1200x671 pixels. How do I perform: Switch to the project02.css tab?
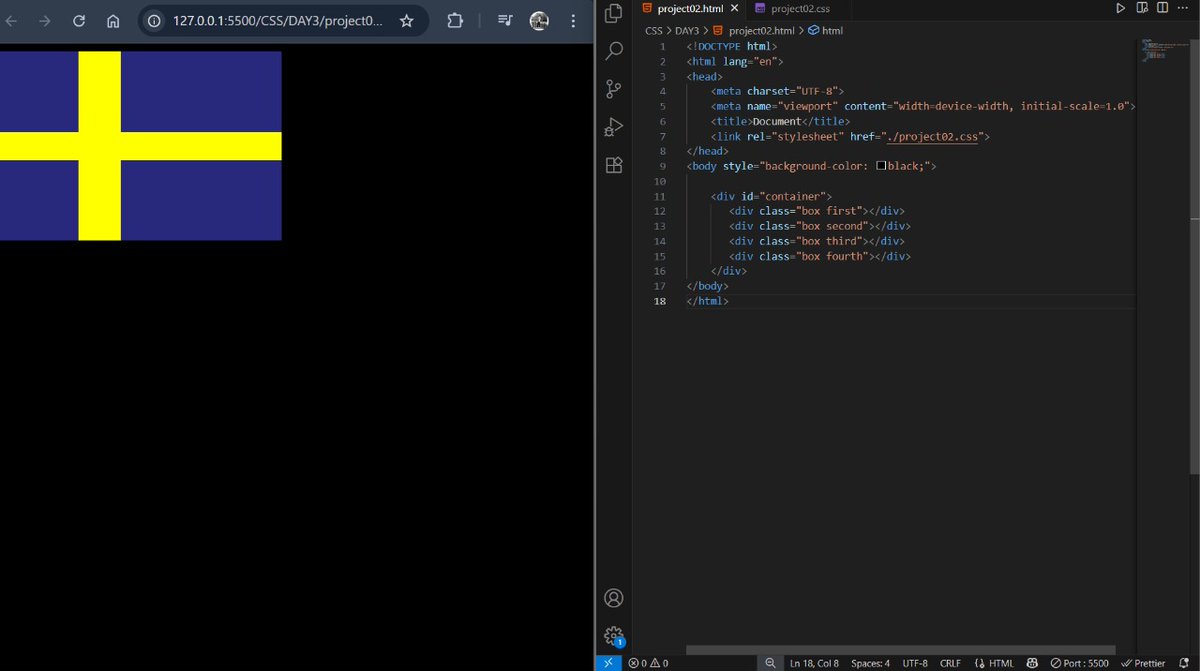click(x=793, y=8)
